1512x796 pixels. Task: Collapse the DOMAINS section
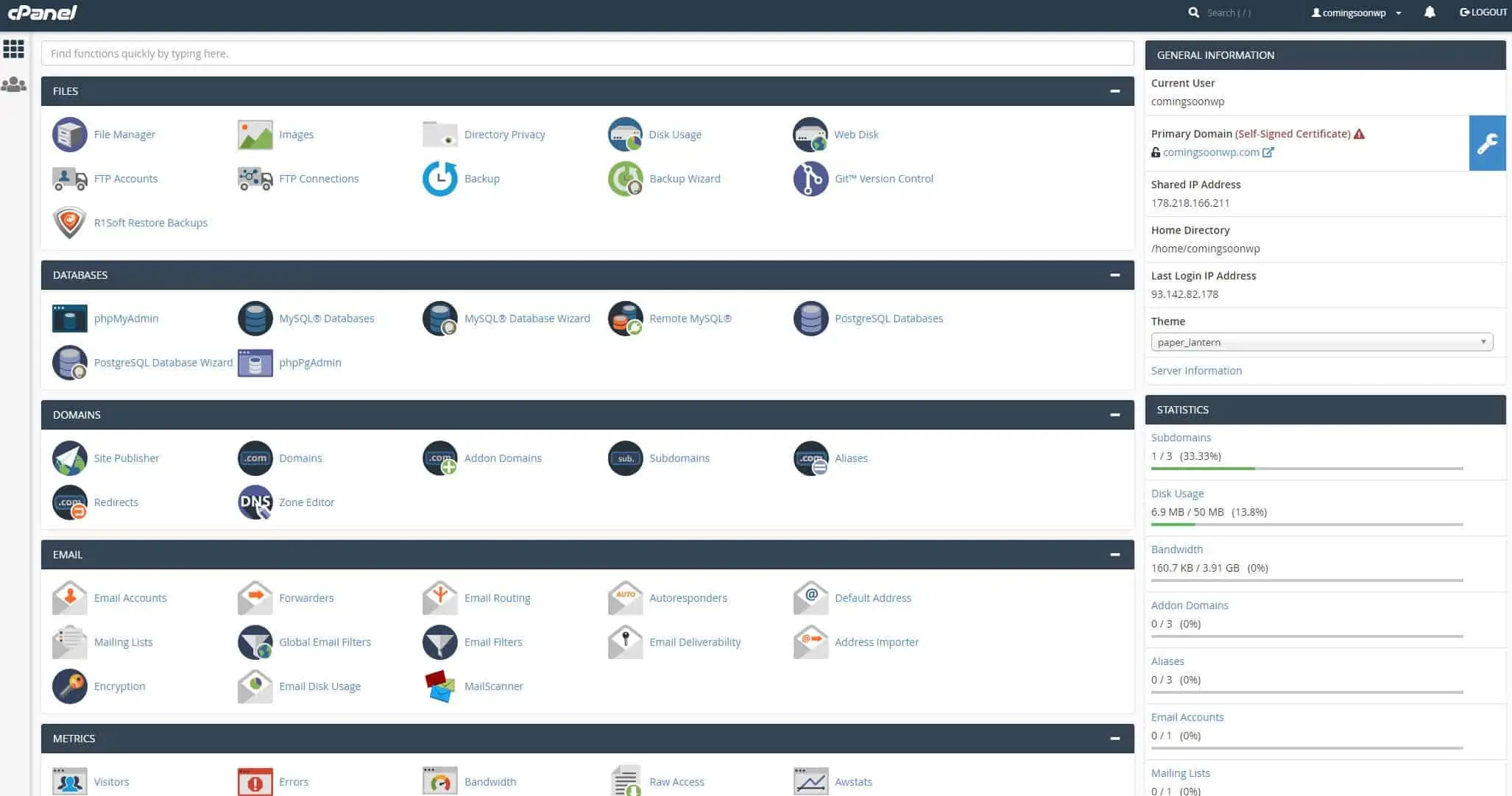[1115, 415]
